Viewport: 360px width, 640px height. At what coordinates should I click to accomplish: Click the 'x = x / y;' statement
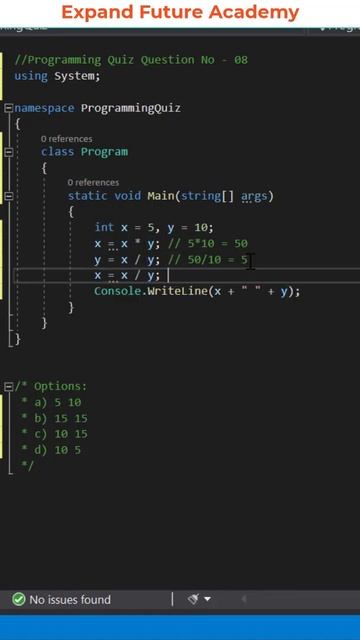pos(127,276)
